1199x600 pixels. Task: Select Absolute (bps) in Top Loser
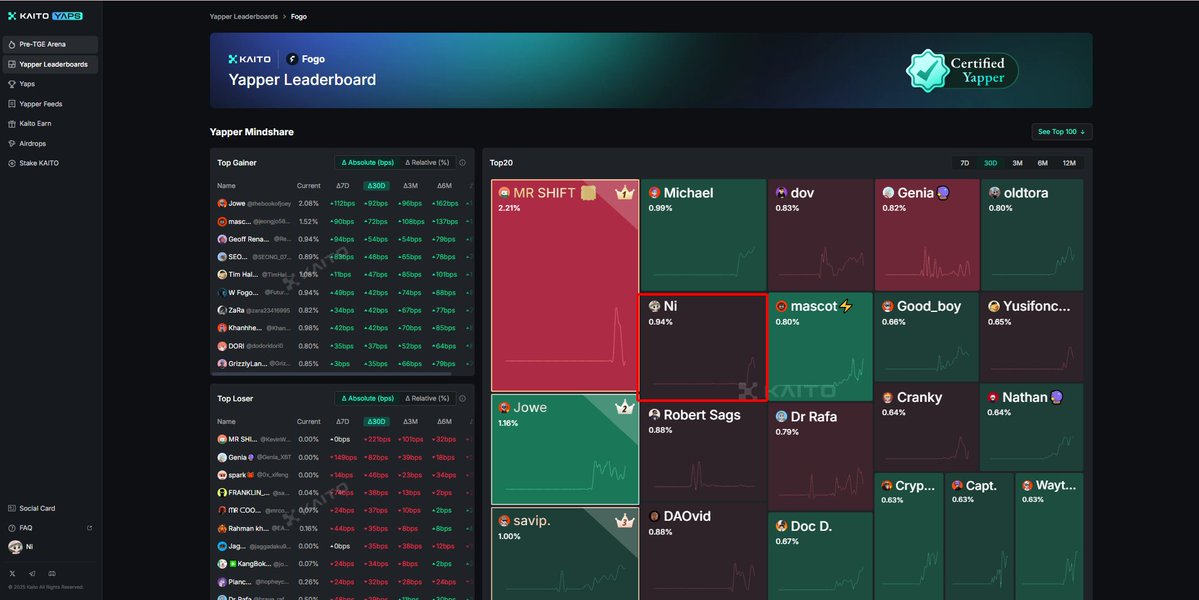click(x=368, y=398)
